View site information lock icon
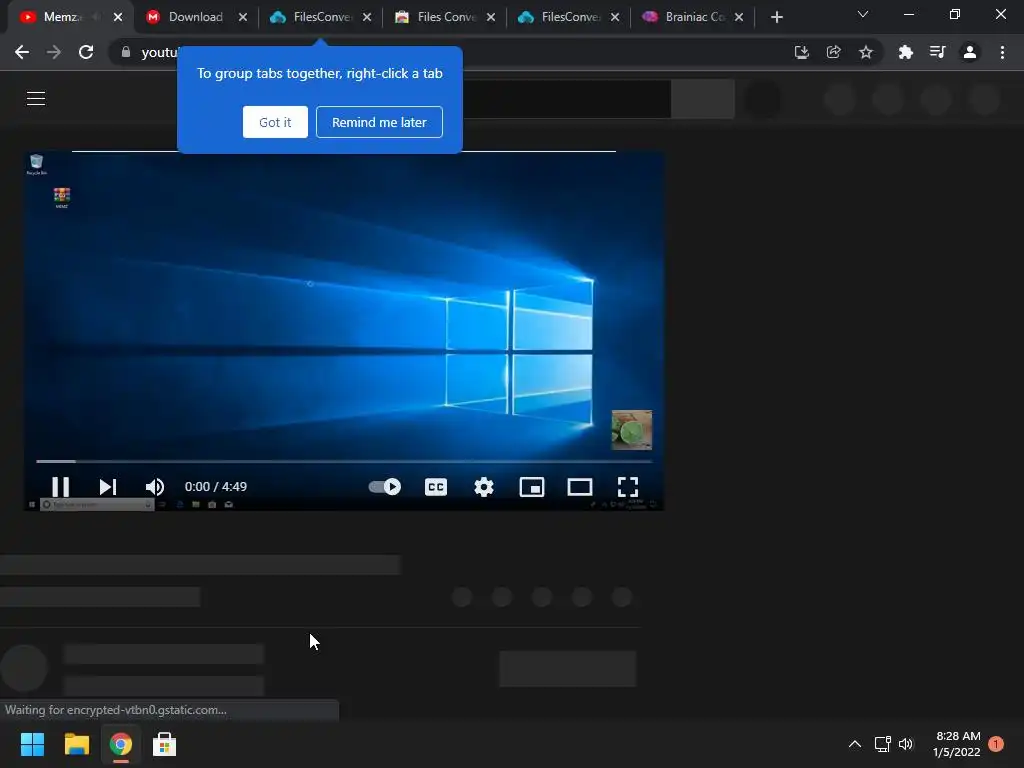 (125, 52)
